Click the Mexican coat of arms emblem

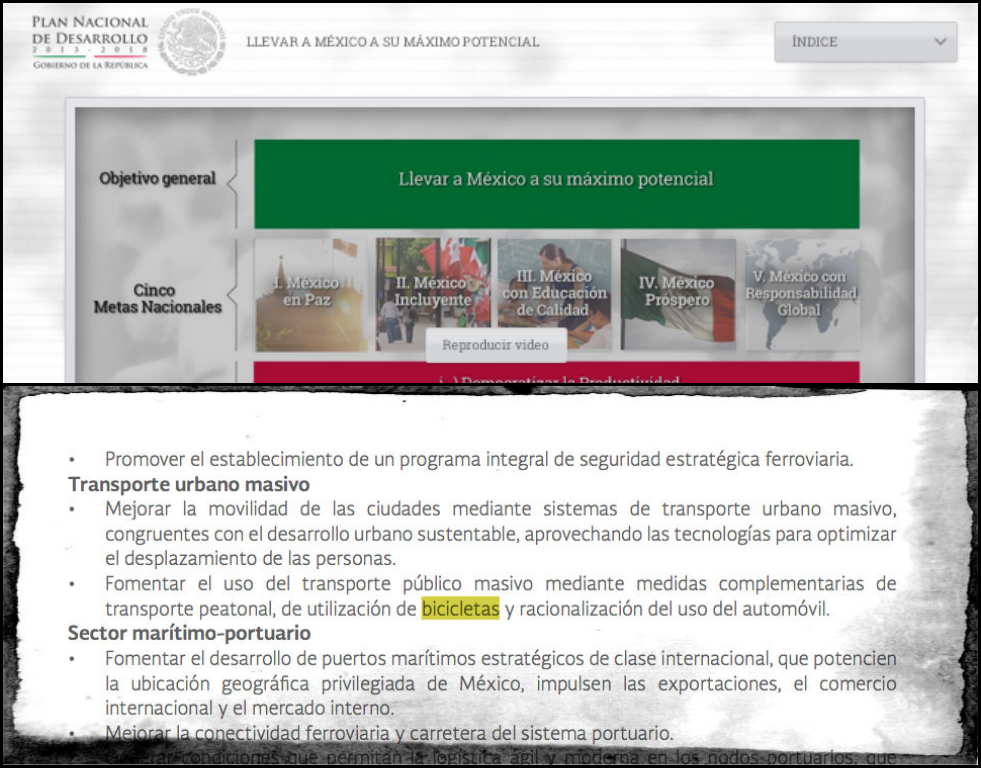pos(192,42)
